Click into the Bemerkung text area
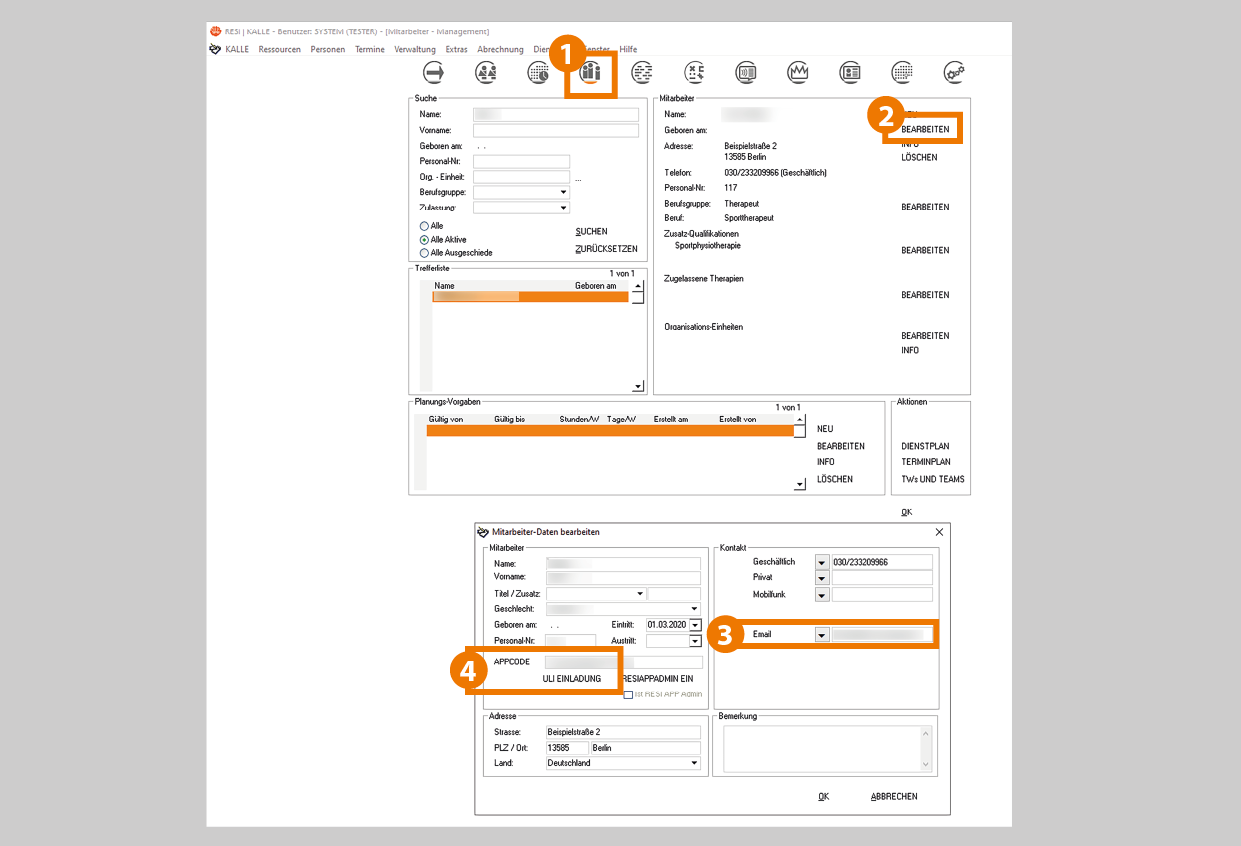The height and width of the screenshot is (846, 1241). coord(820,748)
